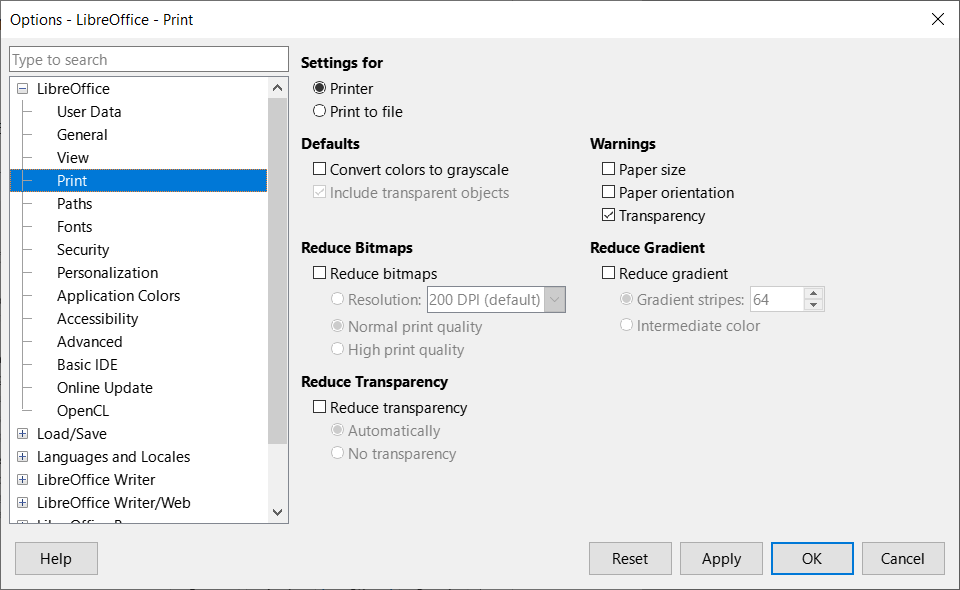Image resolution: width=960 pixels, height=590 pixels.
Task: Click in the search settings field
Action: (x=148, y=59)
